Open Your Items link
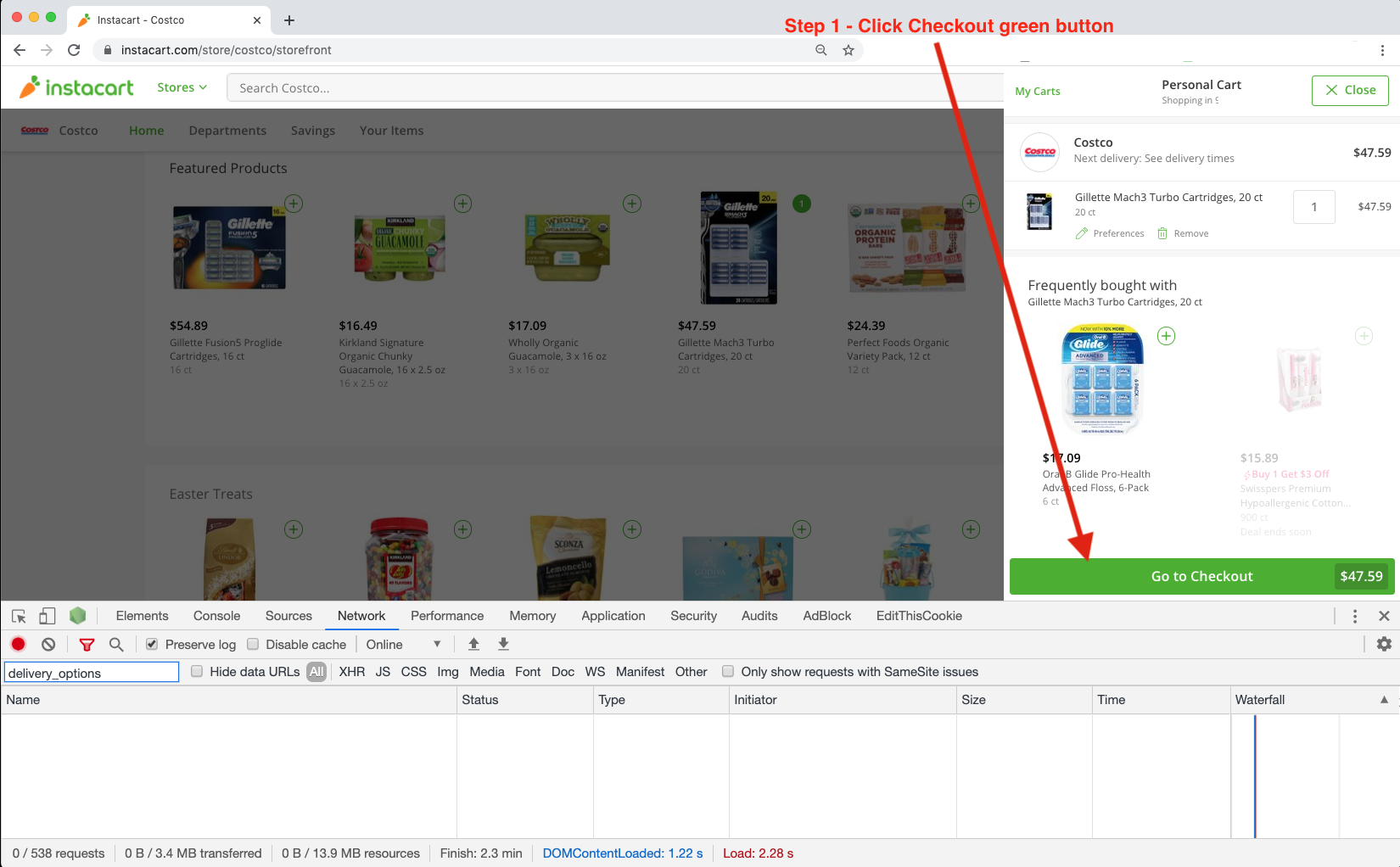Image resolution: width=1400 pixels, height=867 pixels. coord(391,131)
